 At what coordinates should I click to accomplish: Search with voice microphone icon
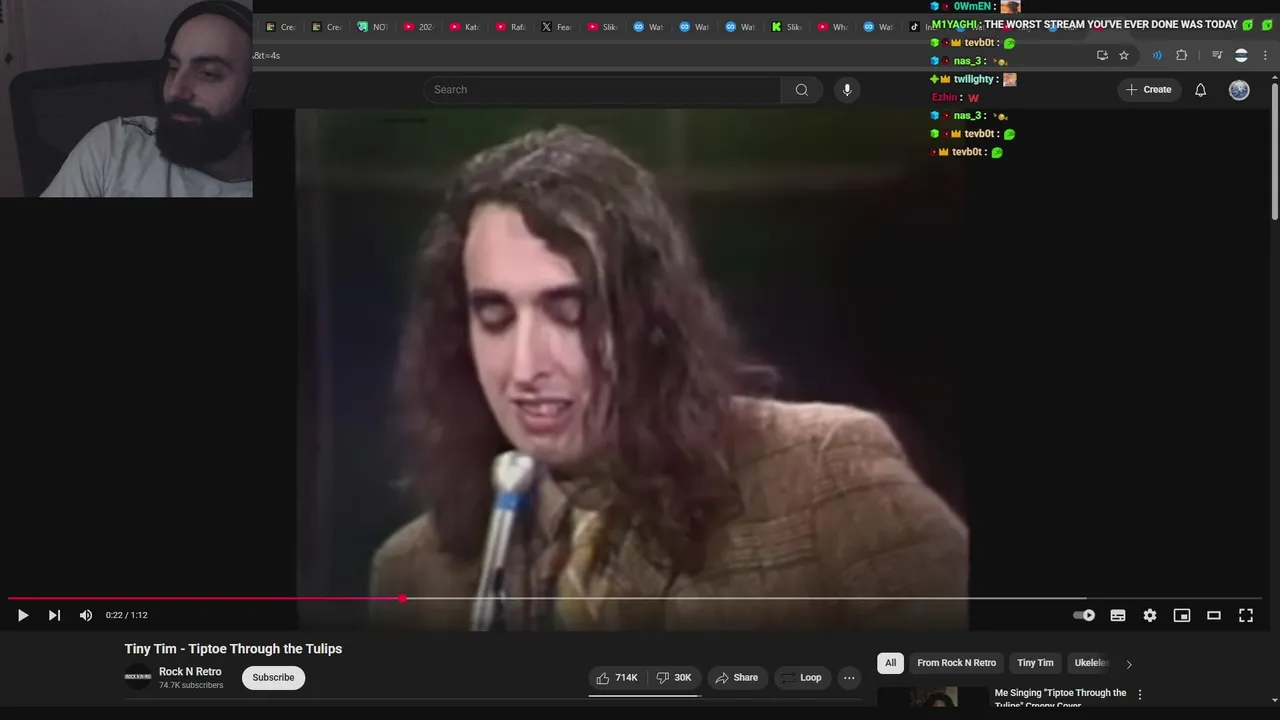coord(847,90)
